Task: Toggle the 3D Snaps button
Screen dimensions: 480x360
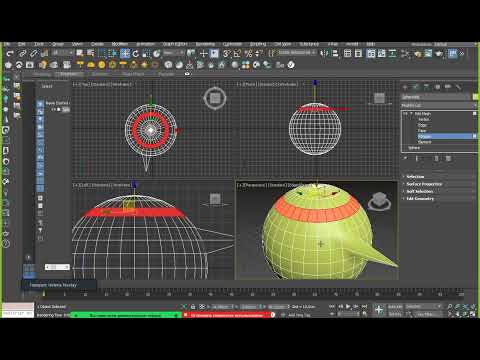Action: 227,53
